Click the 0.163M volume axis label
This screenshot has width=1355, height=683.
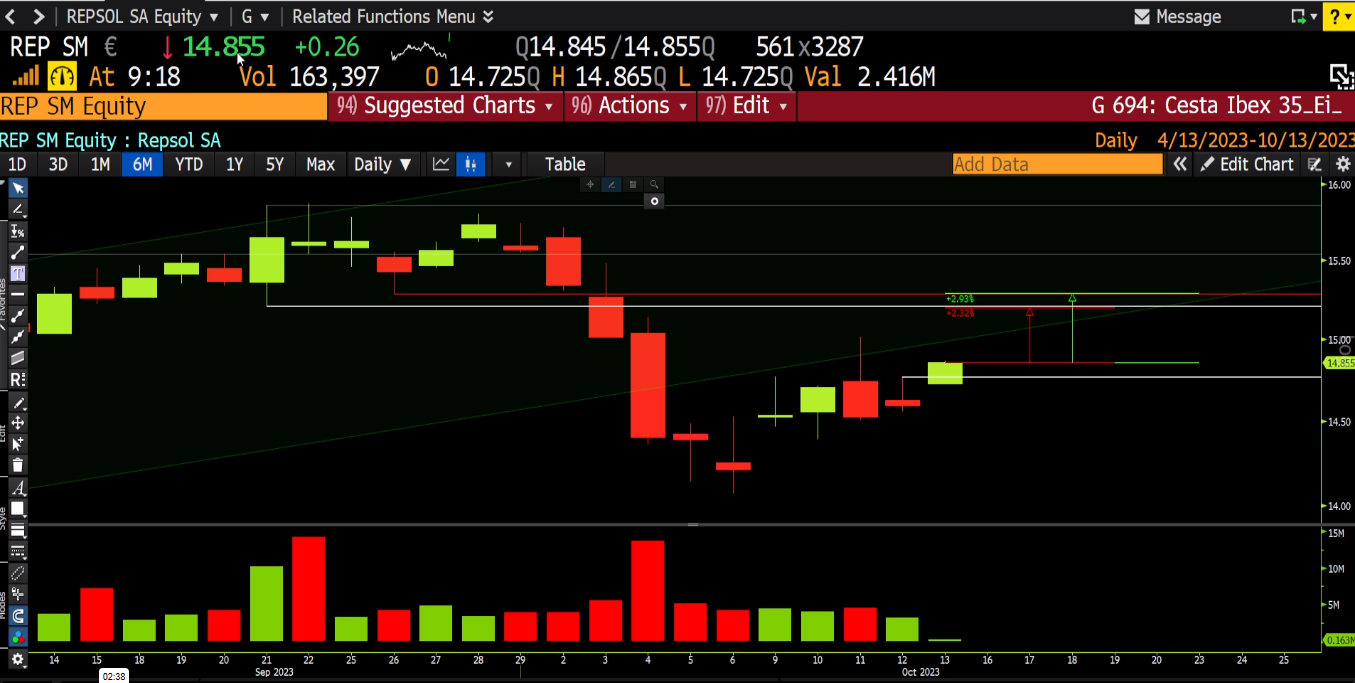[1339, 639]
